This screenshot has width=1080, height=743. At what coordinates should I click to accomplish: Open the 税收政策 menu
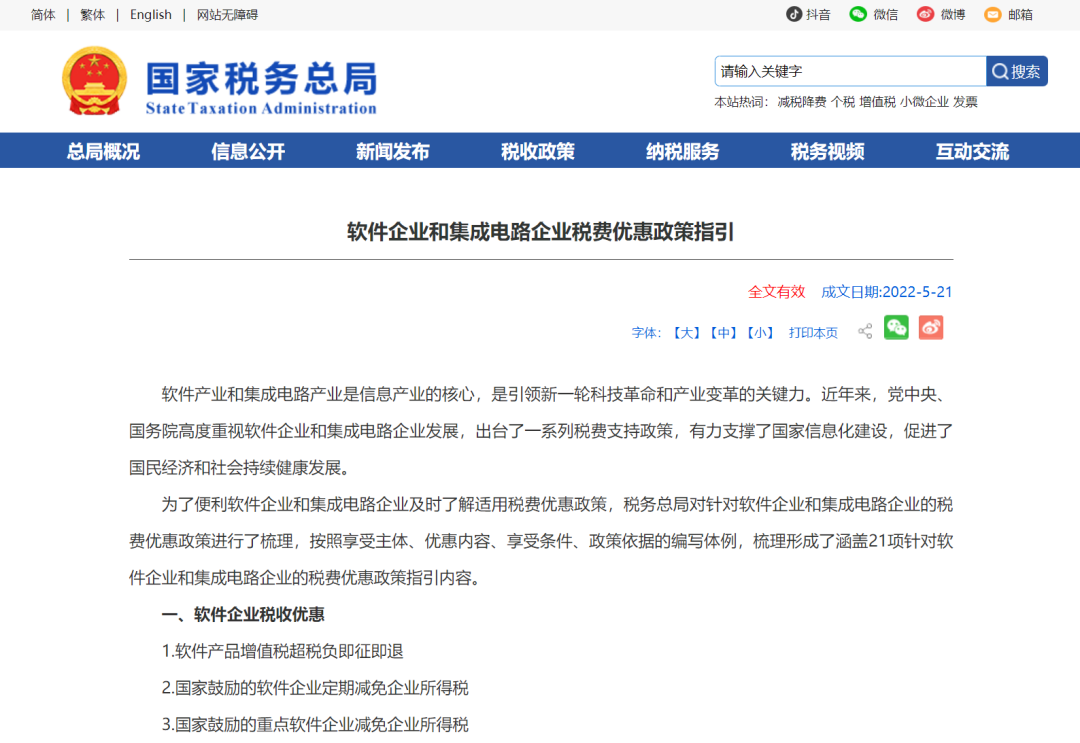click(538, 151)
